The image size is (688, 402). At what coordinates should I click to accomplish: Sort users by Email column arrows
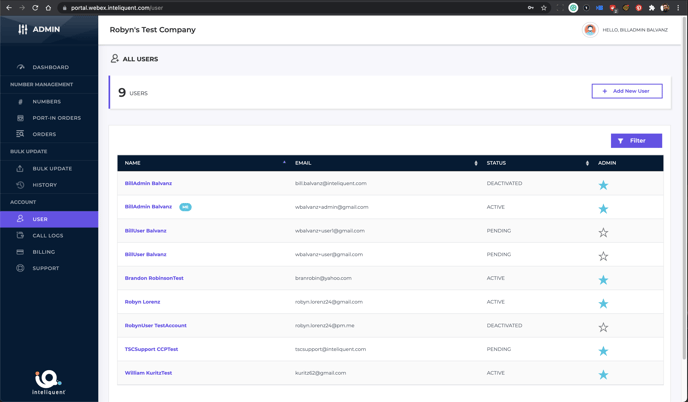pos(476,163)
